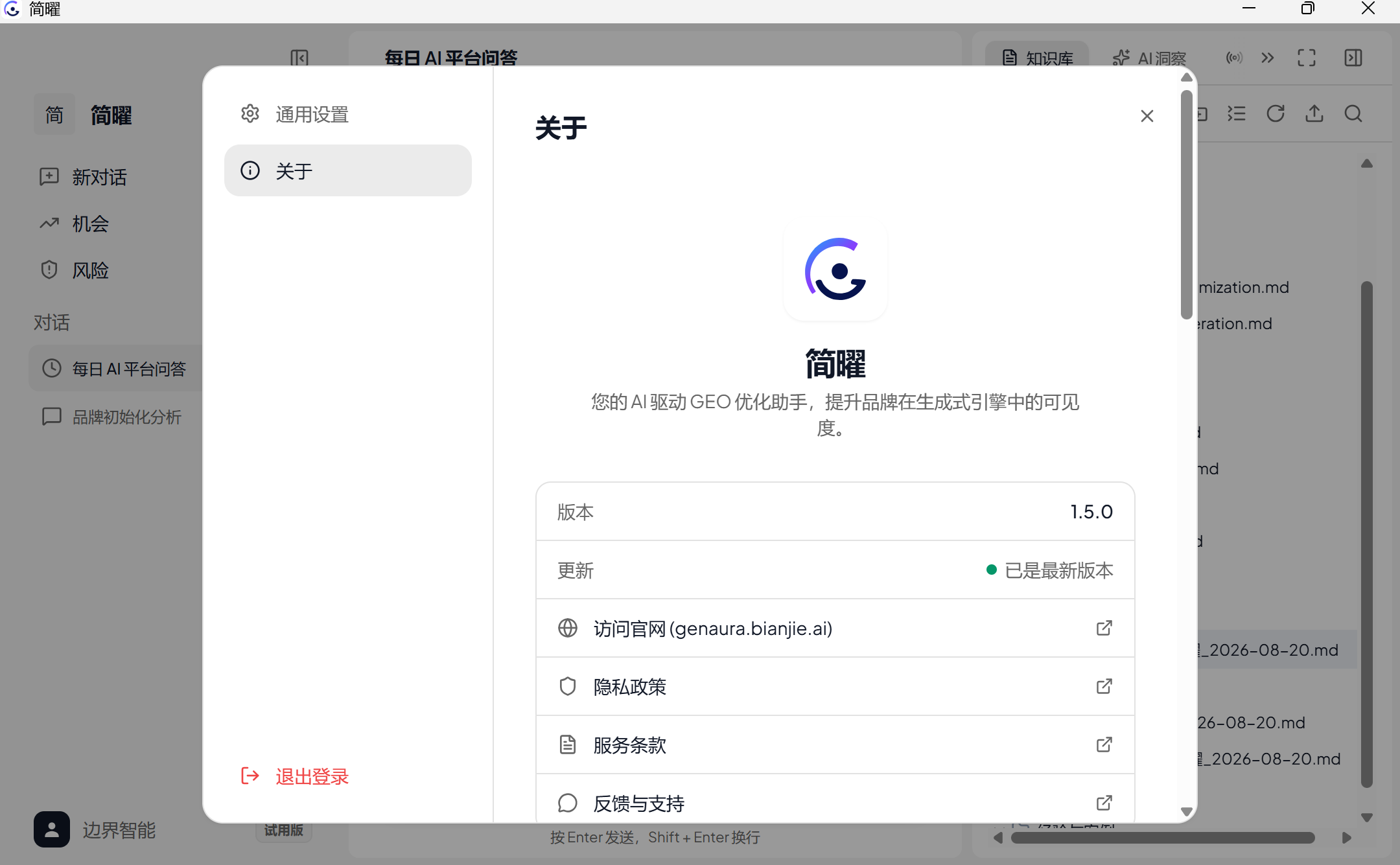Click the 边界智能 user avatar

click(52, 829)
